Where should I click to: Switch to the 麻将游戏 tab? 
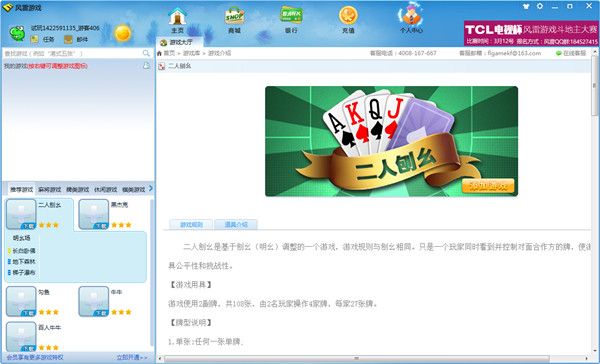pos(50,189)
